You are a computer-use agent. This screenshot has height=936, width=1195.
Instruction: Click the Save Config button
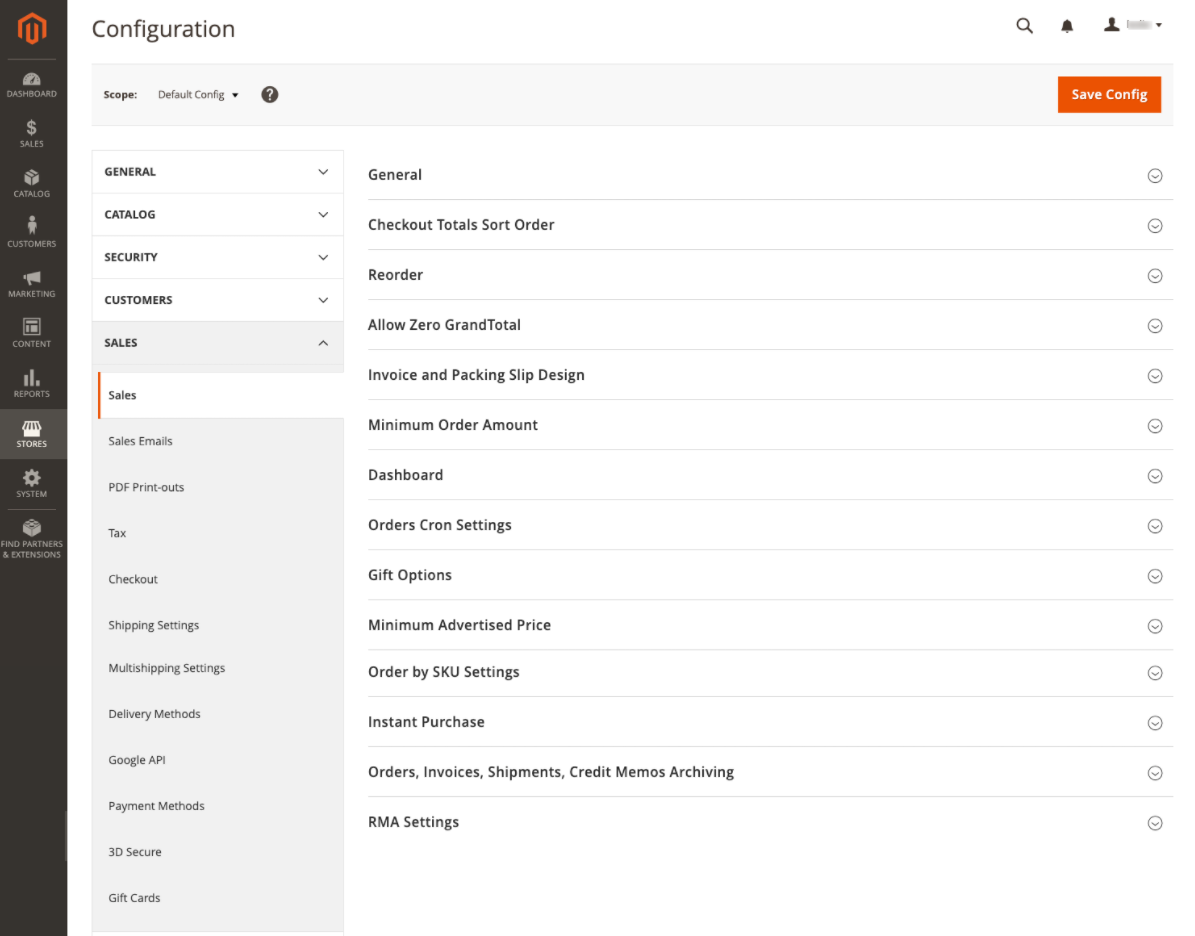click(1109, 94)
